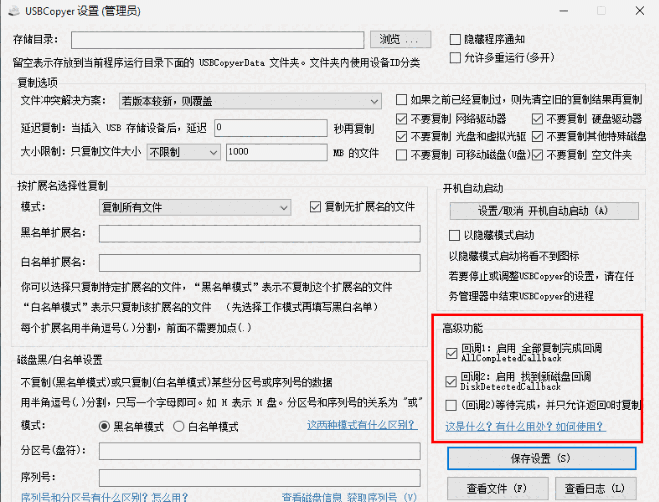The height and width of the screenshot is (502, 659).
Task: Click the 白名单扩展名 input field
Action: click(260, 263)
